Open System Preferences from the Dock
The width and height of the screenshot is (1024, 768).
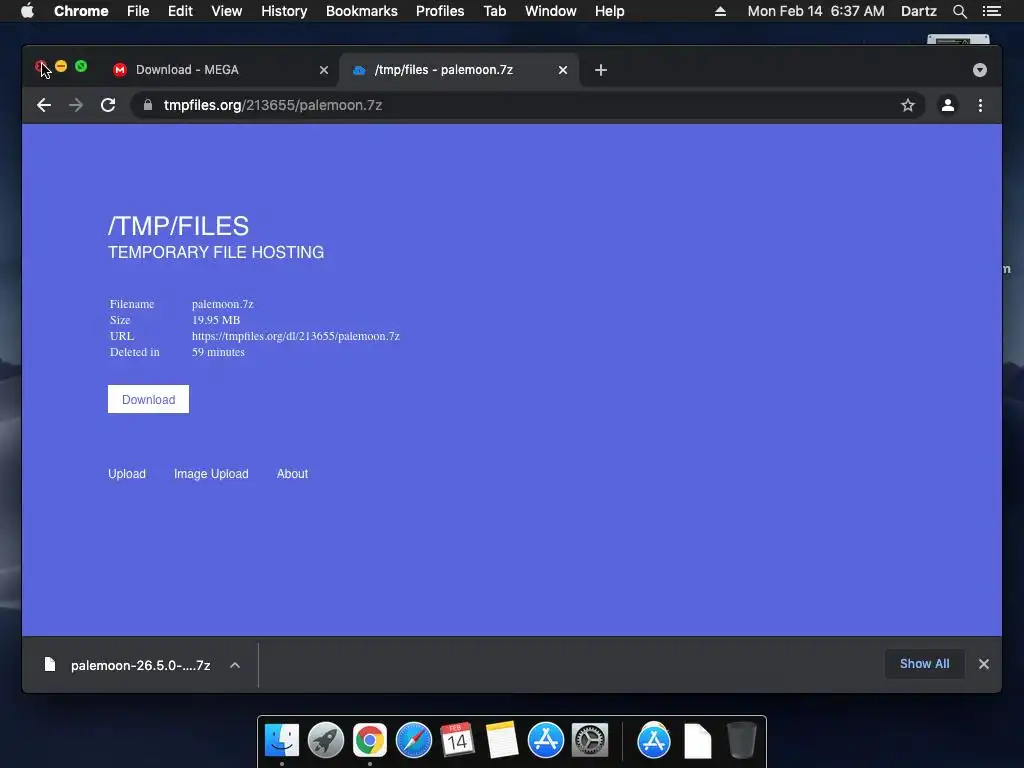pos(590,741)
